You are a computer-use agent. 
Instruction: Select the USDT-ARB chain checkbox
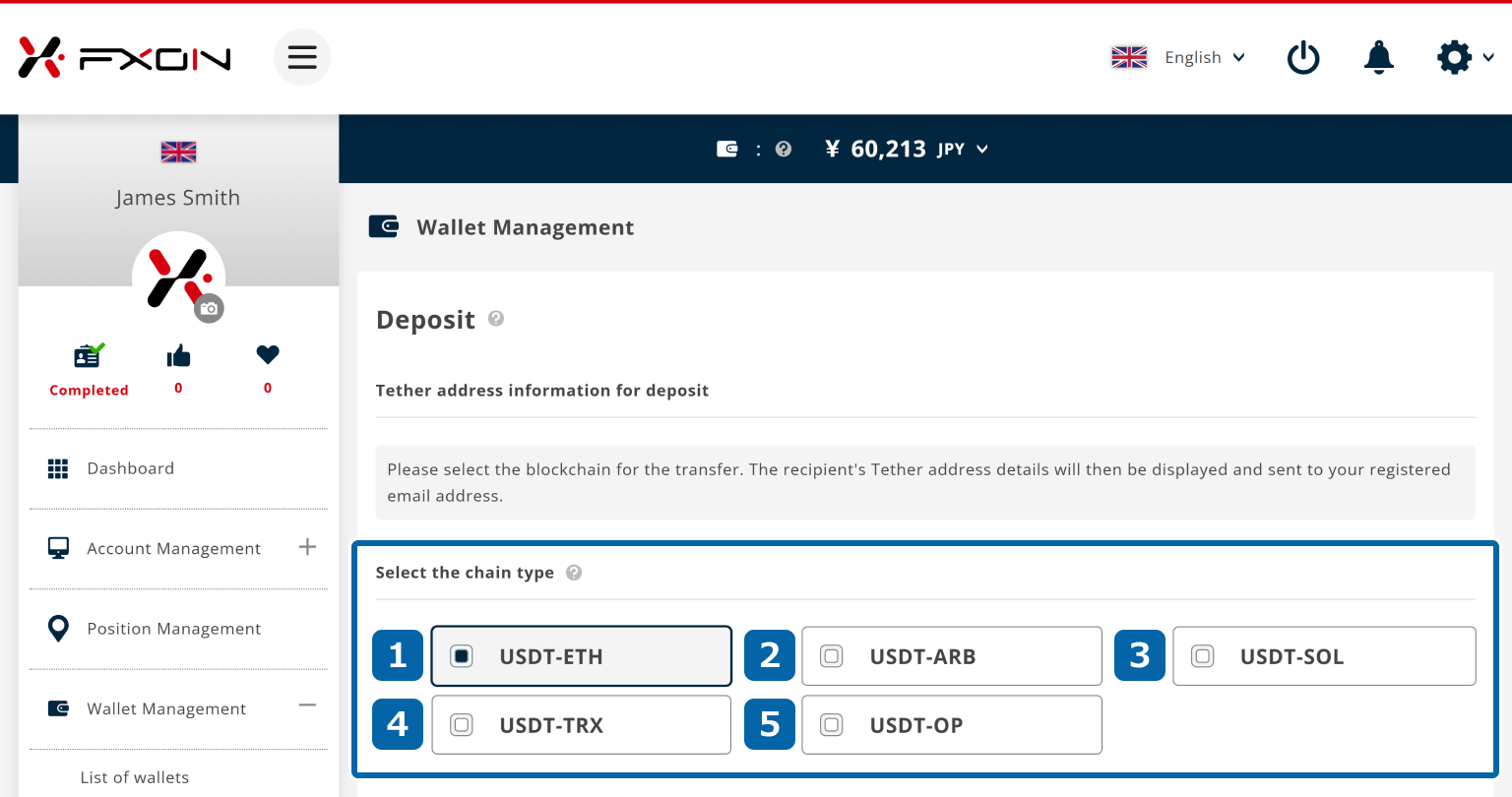click(x=832, y=656)
